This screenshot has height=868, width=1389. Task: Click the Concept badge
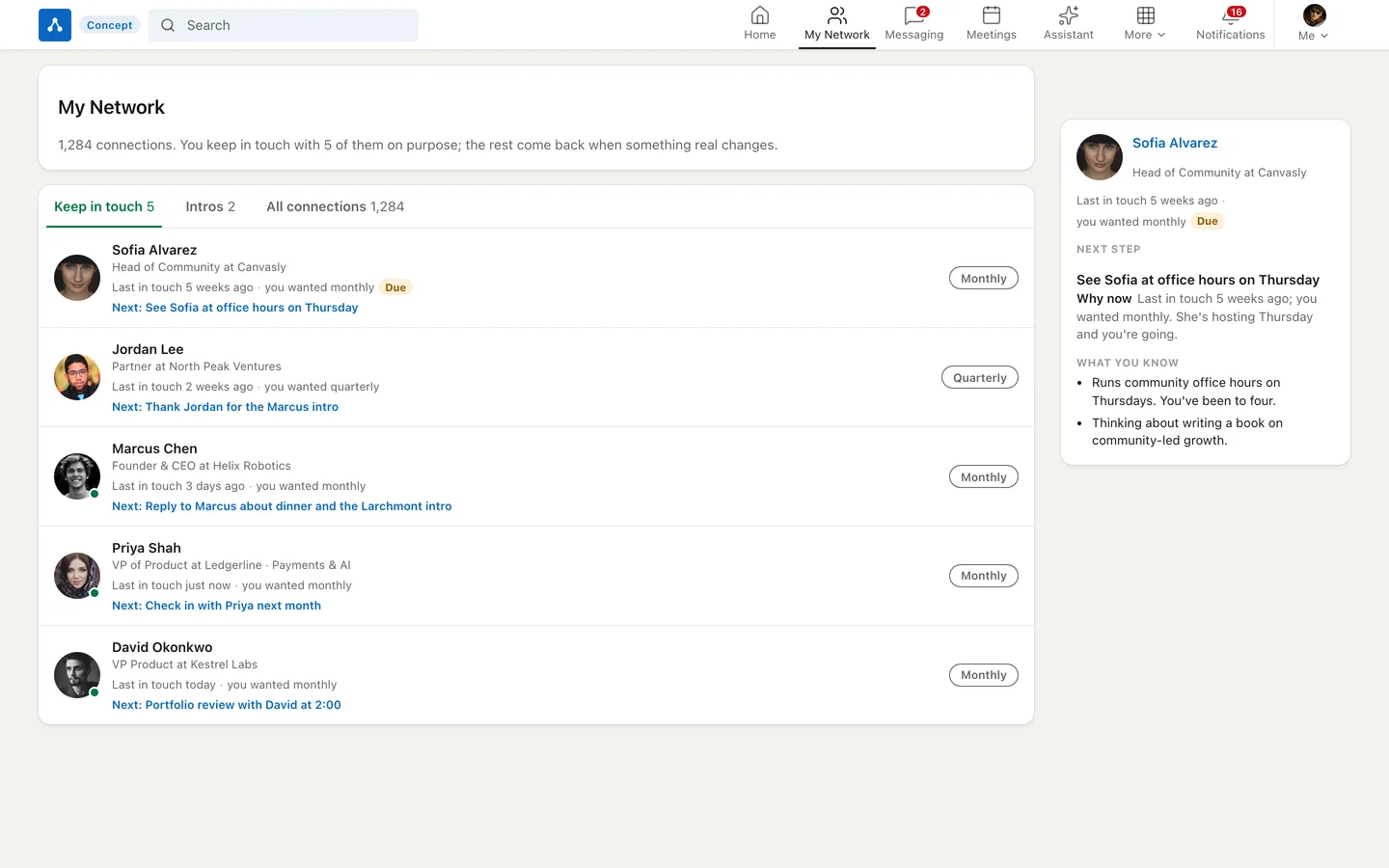[110, 25]
